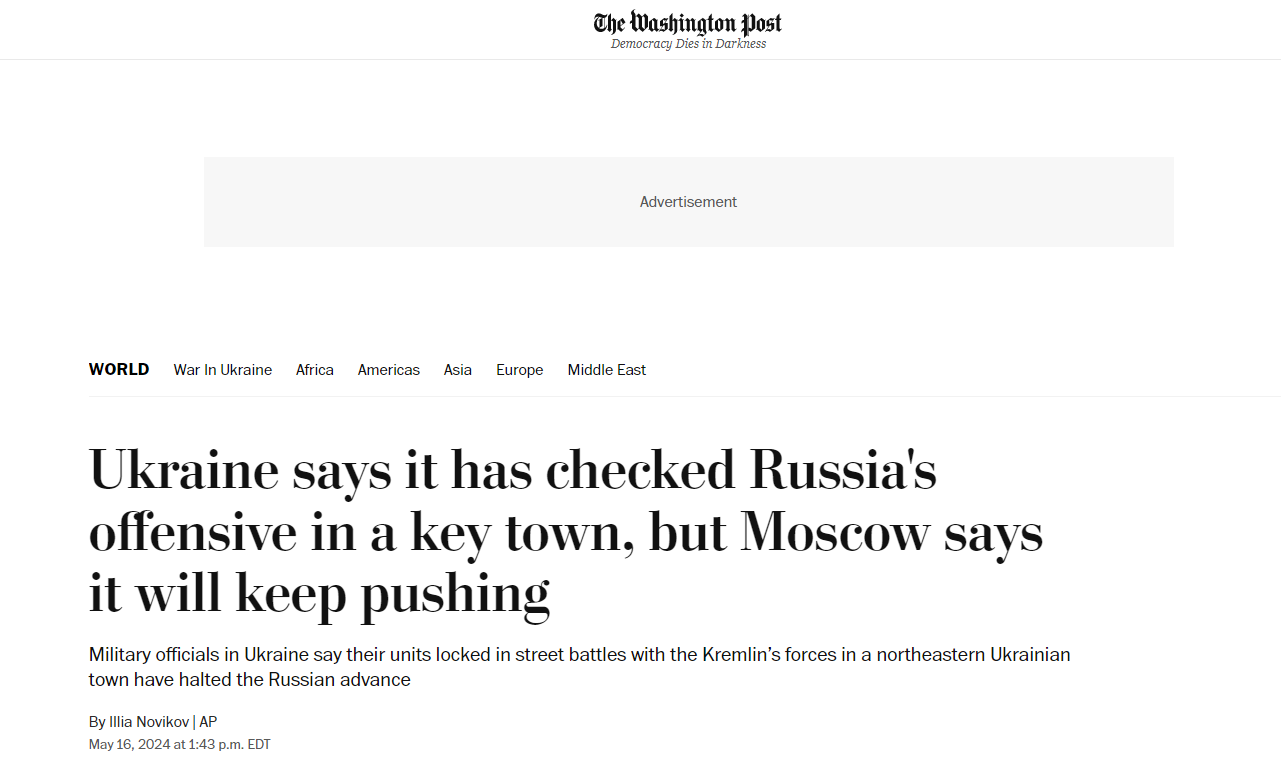This screenshot has height=767, width=1281.
Task: Select Middle East in the navigation
Action: (606, 370)
